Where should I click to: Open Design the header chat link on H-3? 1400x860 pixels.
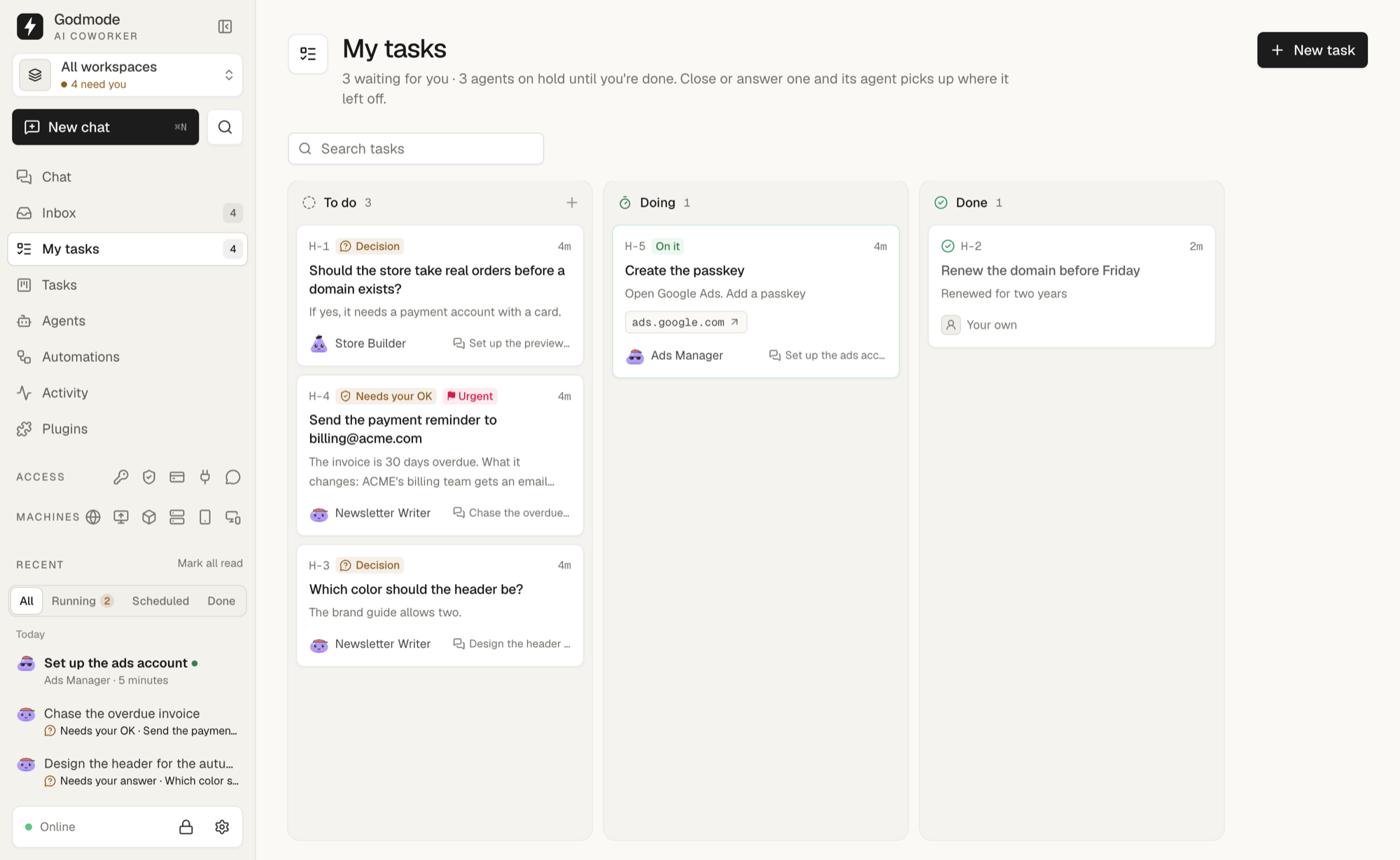point(512,644)
